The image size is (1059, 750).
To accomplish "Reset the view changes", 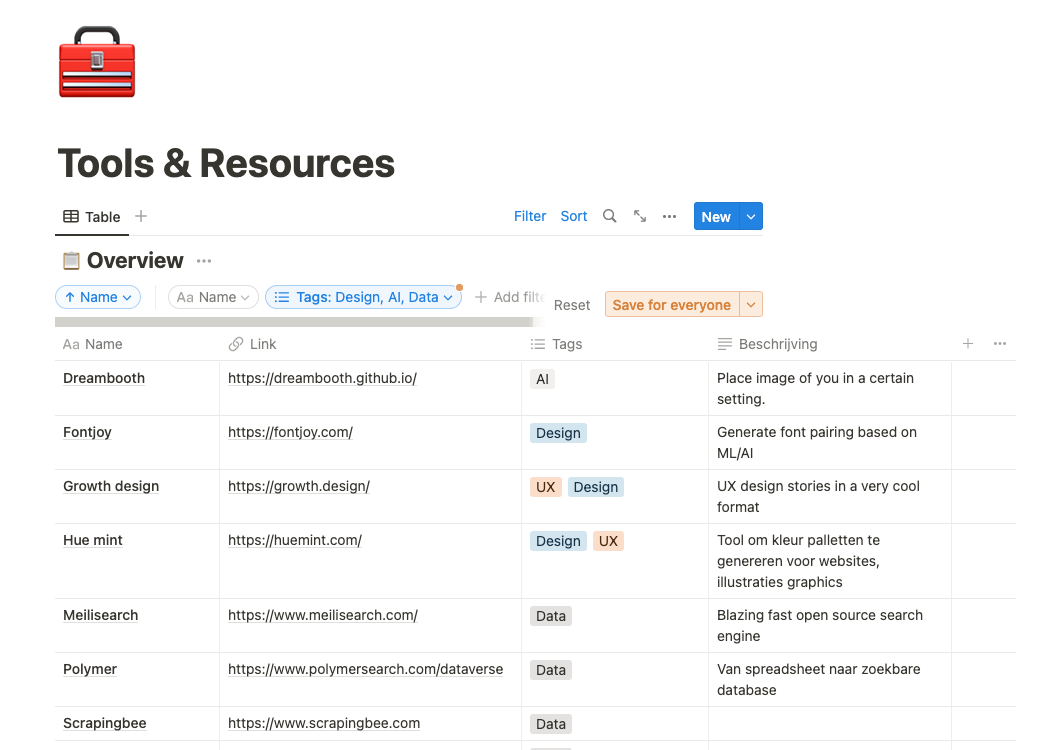I will tap(571, 305).
